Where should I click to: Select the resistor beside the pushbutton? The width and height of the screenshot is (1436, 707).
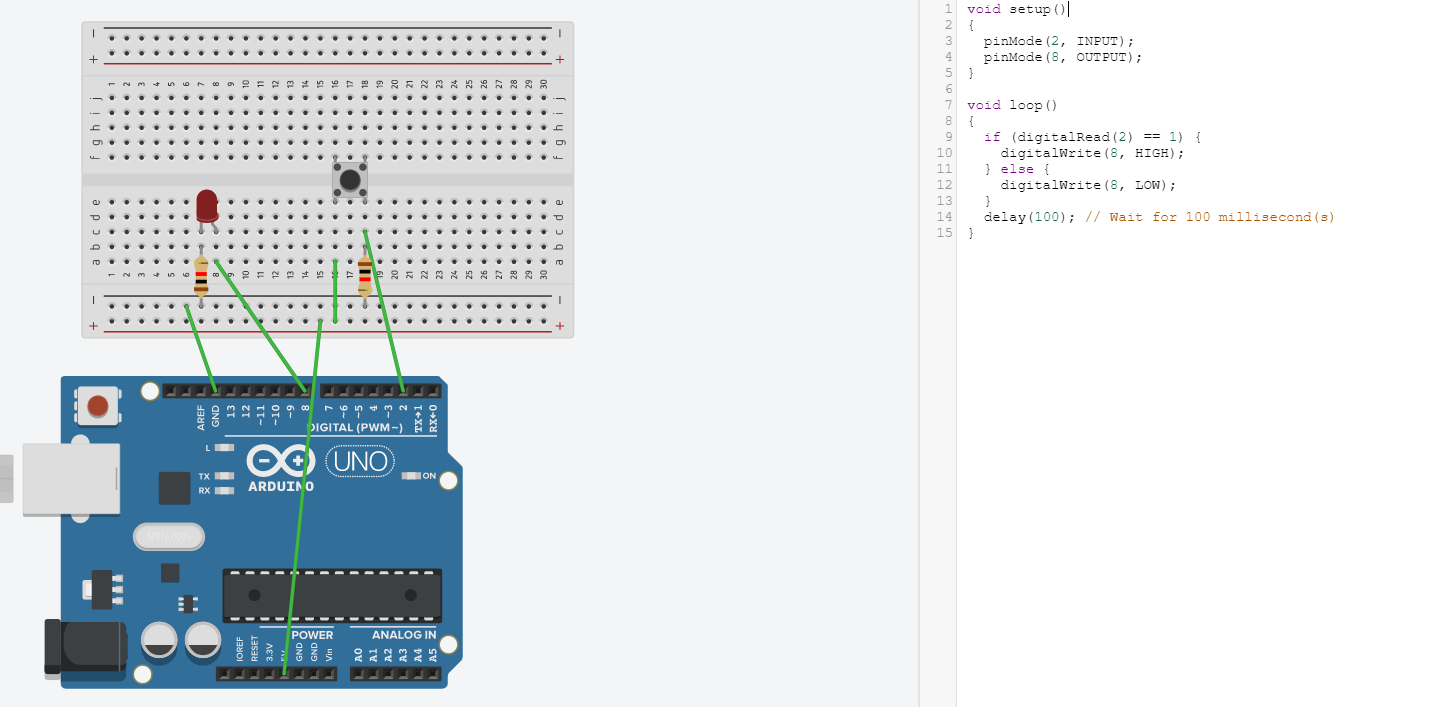pyautogui.click(x=365, y=274)
